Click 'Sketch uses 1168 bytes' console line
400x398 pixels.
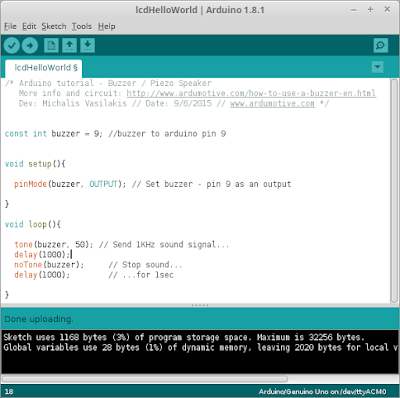(x=184, y=337)
